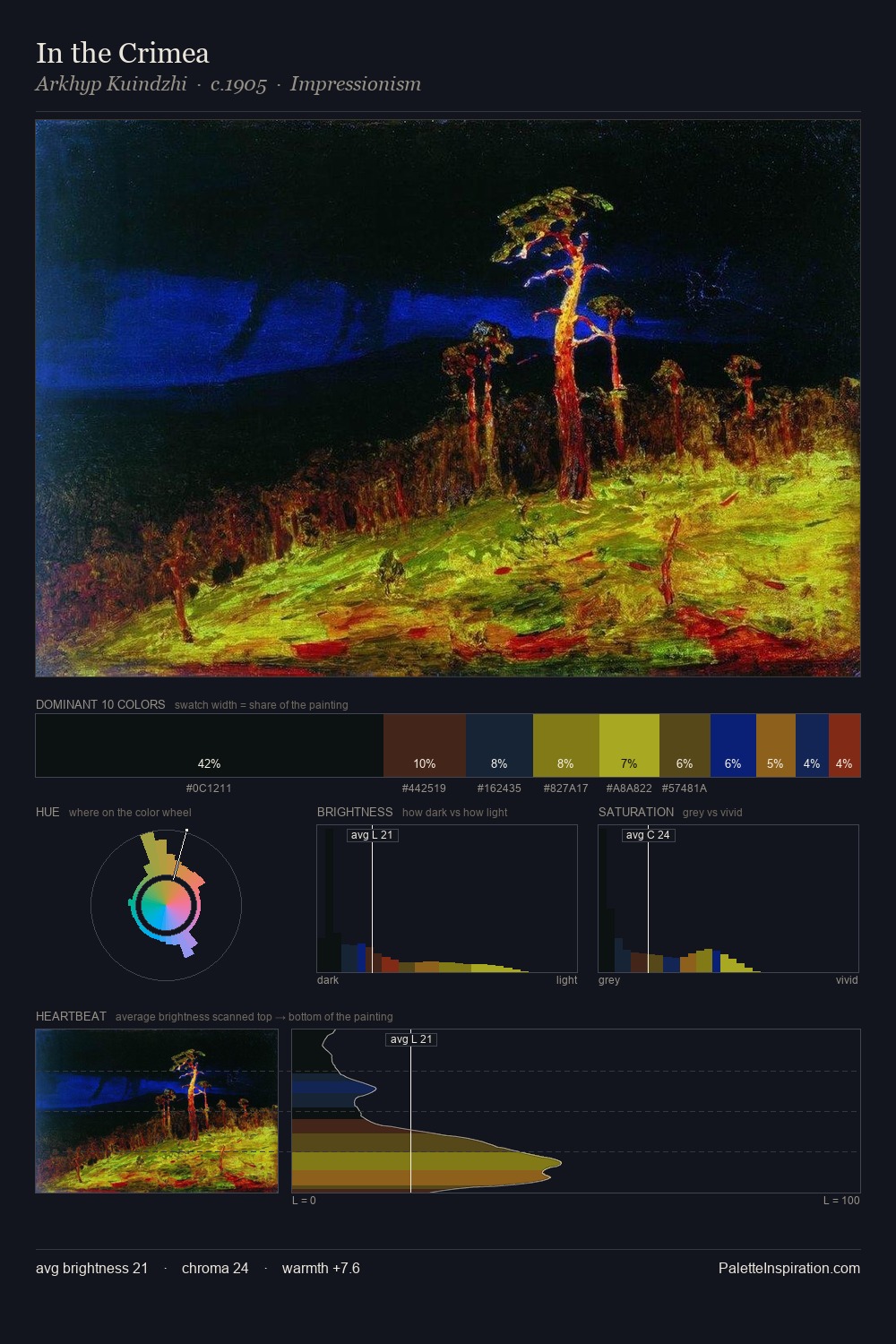
Task: Pick the vivid blue 6% swatch
Action: pos(733,745)
